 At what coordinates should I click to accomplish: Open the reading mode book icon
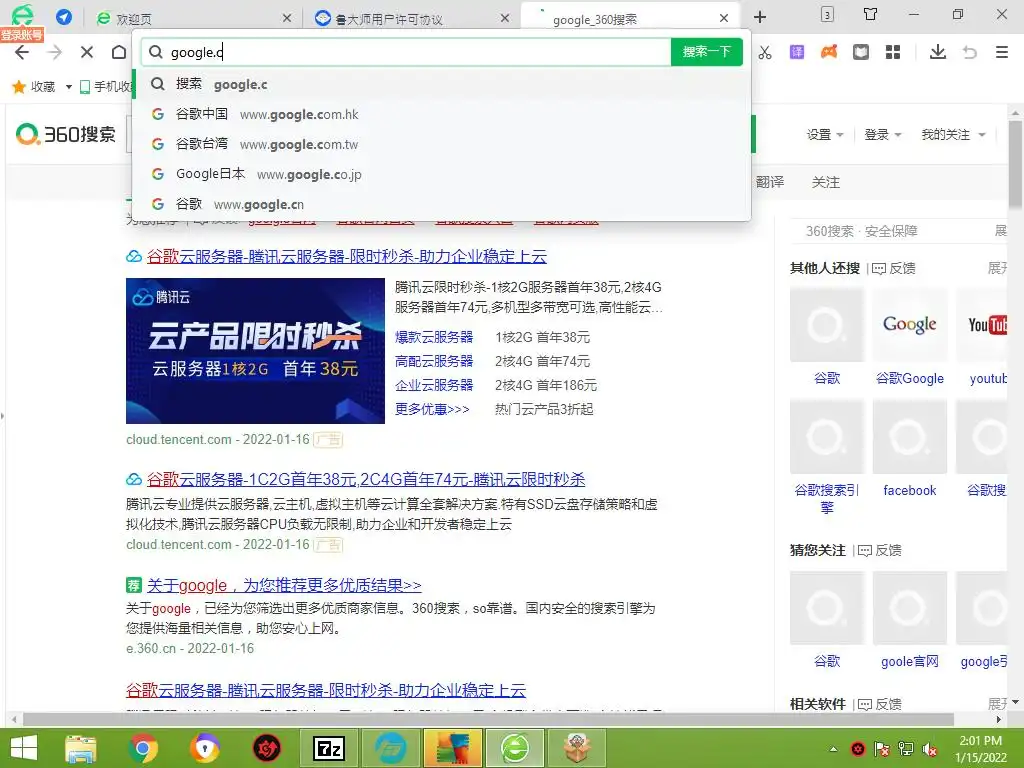pos(861,52)
